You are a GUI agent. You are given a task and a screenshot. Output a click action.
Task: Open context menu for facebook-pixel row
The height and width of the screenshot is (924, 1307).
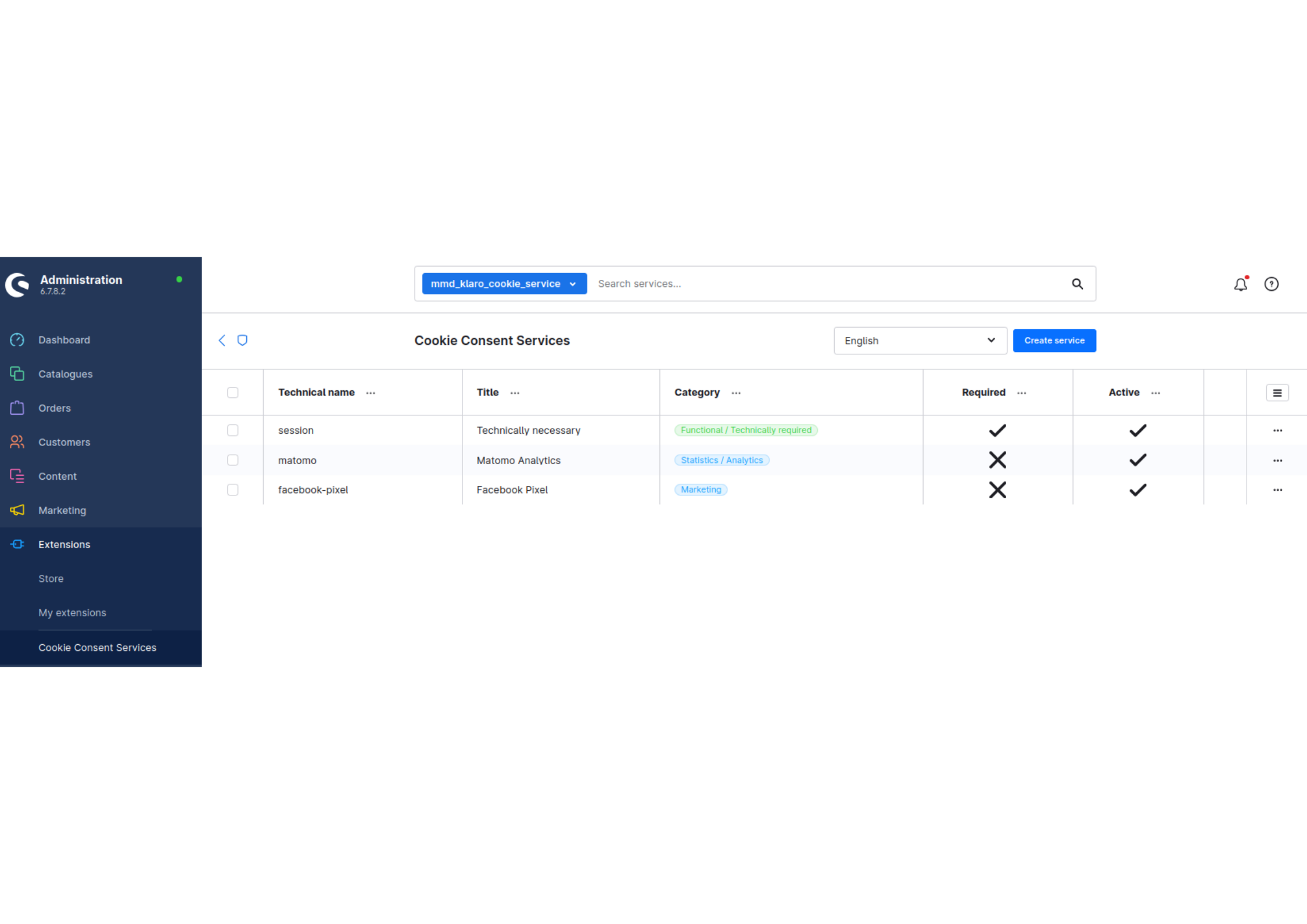pyautogui.click(x=1277, y=490)
